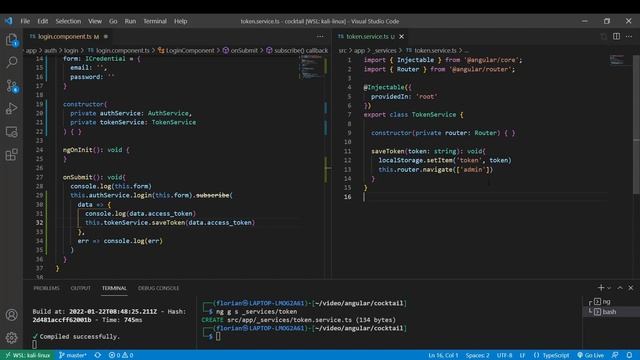Synchronize changes with status bar icon
The height and width of the screenshot is (360, 640).
click(x=98, y=355)
